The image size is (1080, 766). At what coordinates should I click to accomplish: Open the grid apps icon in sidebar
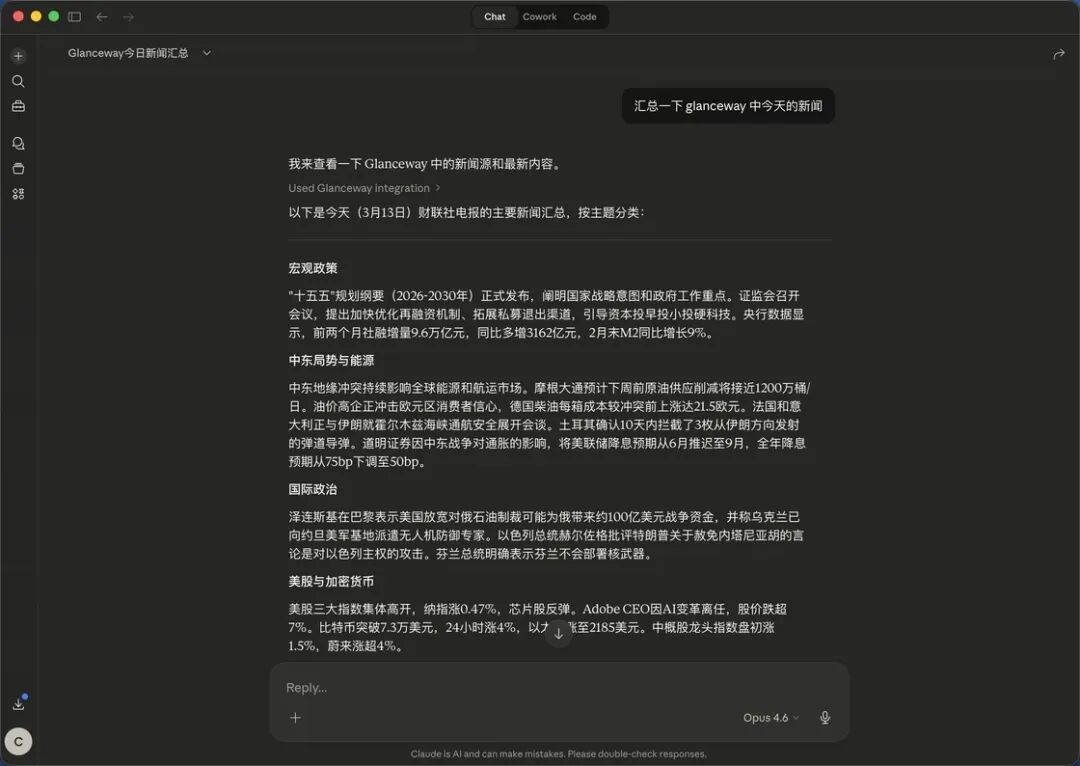19,194
